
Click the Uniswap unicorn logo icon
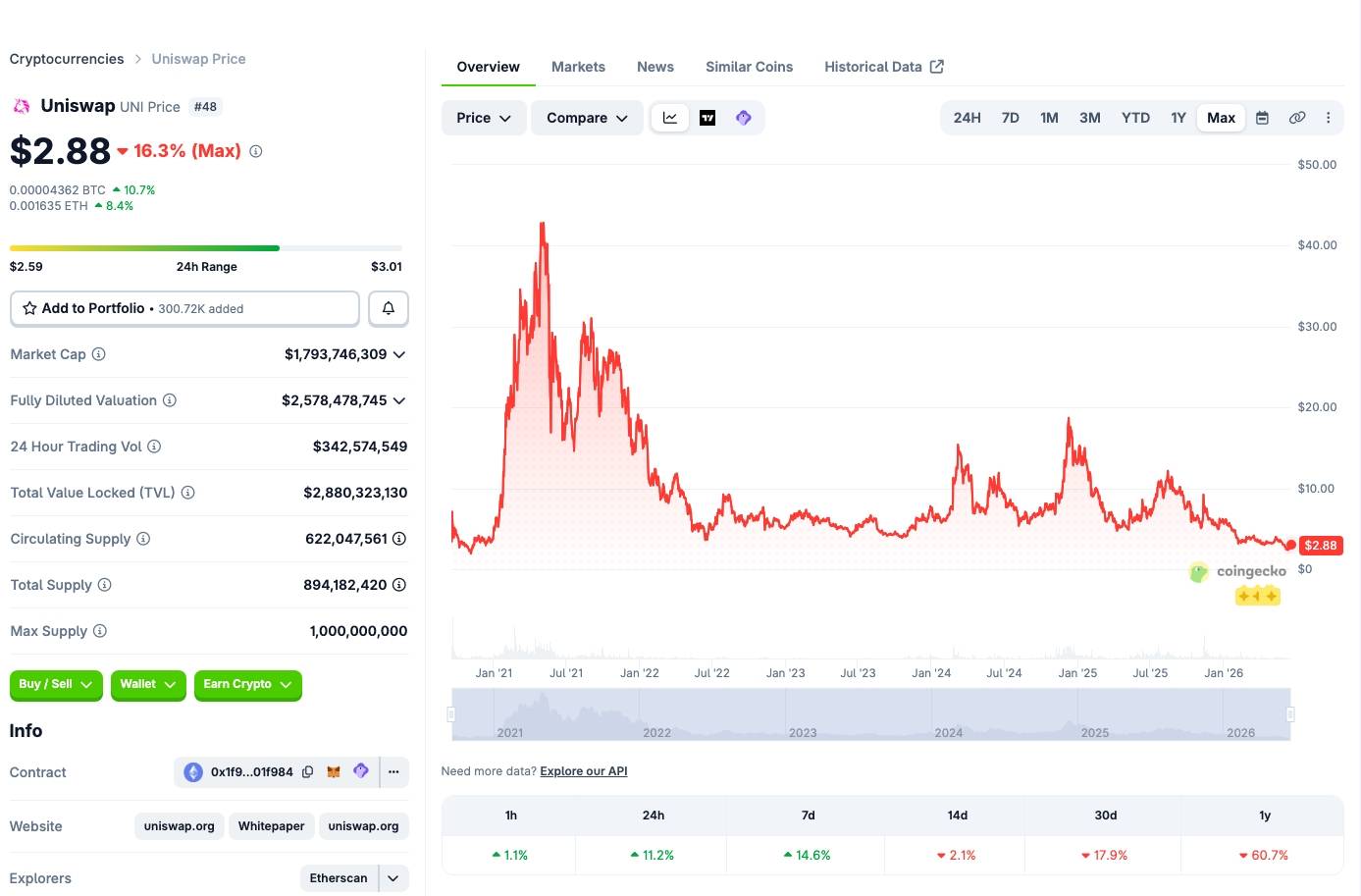point(21,106)
